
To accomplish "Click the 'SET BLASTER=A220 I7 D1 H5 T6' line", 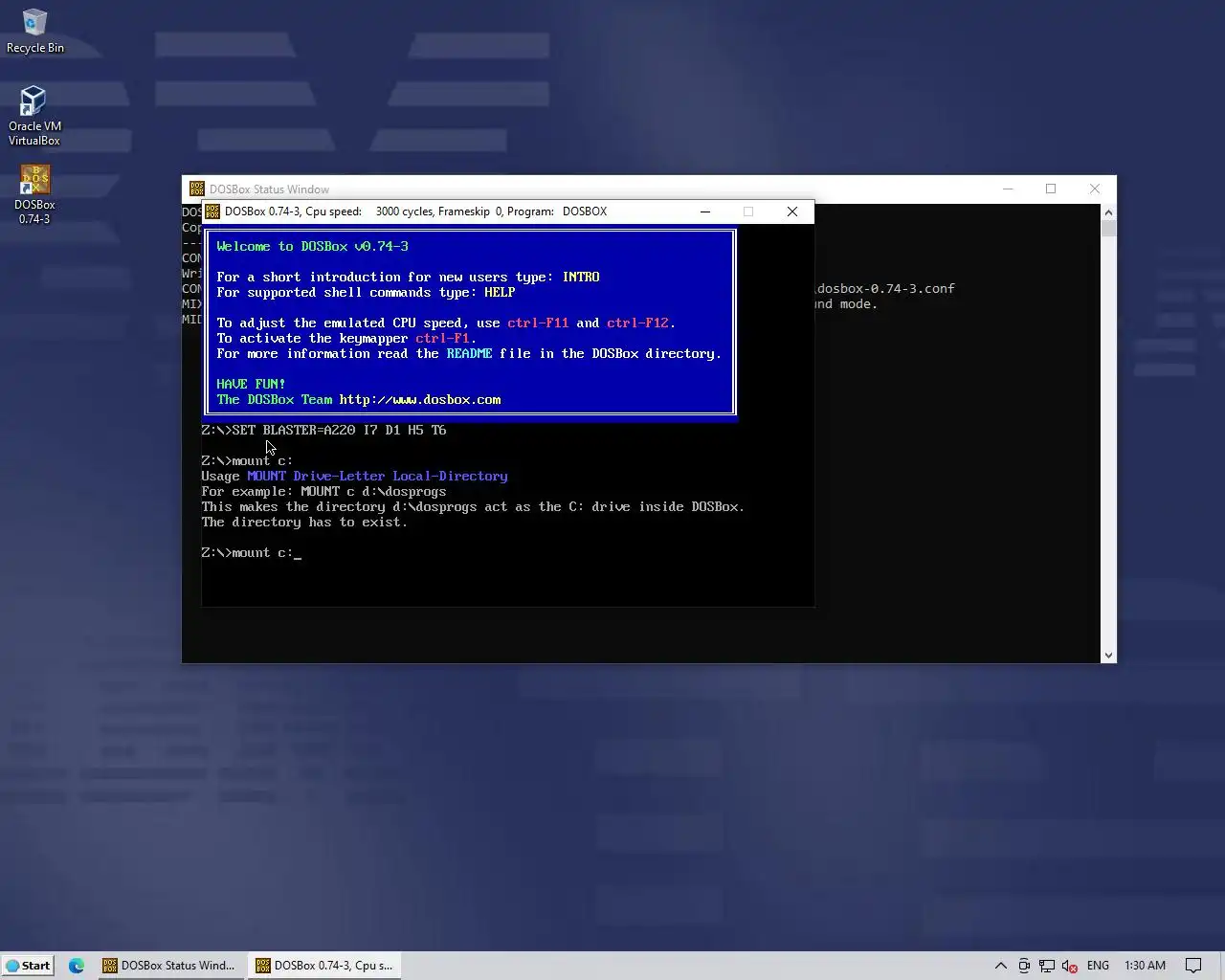I will [x=339, y=430].
